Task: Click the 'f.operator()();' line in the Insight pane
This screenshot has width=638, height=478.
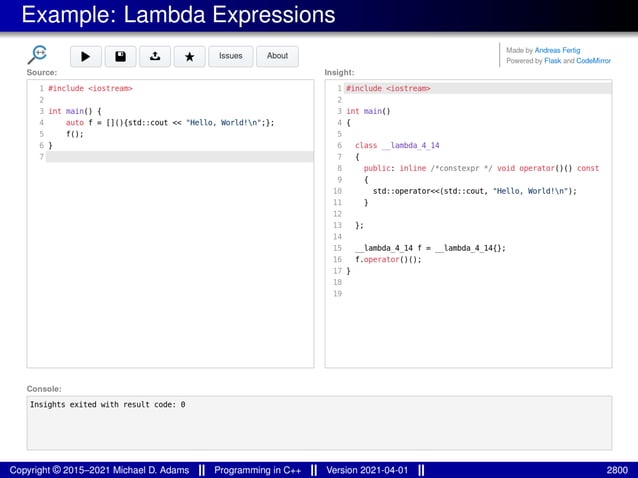Action: tap(388, 259)
